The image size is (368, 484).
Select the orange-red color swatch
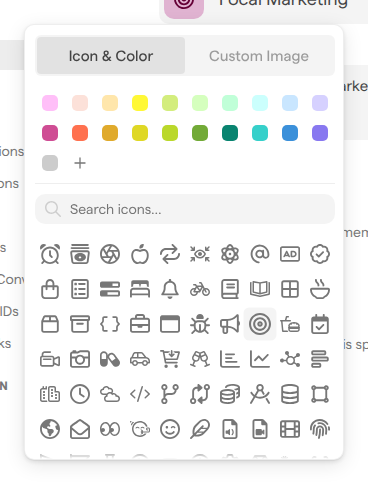point(80,133)
